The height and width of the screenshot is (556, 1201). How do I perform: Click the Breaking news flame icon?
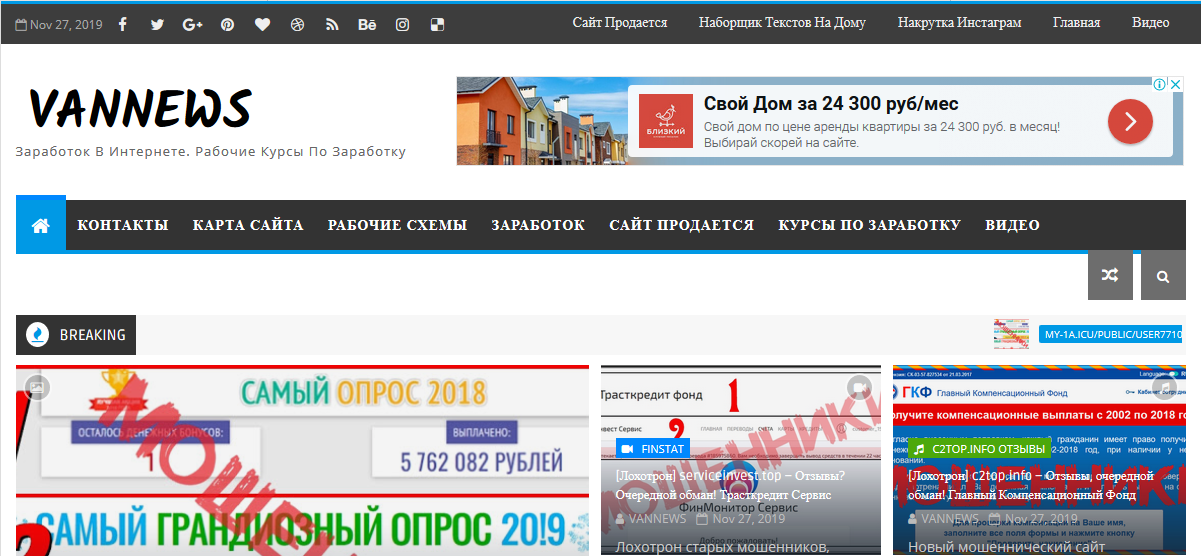coord(38,335)
